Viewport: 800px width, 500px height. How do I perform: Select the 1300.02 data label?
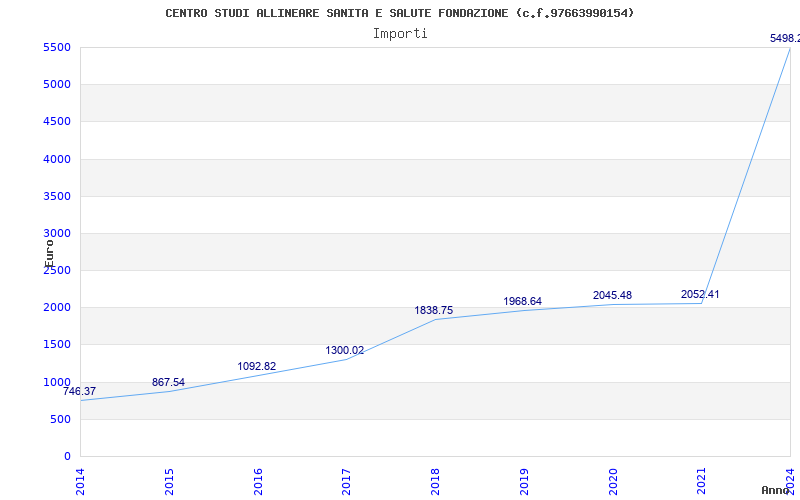[345, 351]
